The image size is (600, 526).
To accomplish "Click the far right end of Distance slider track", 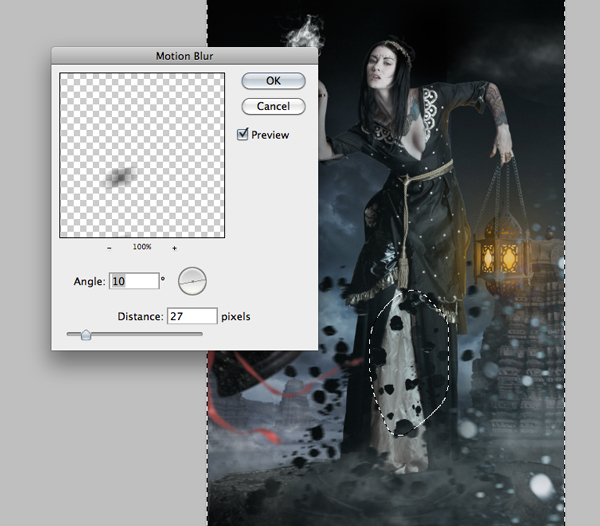I will tap(201, 334).
